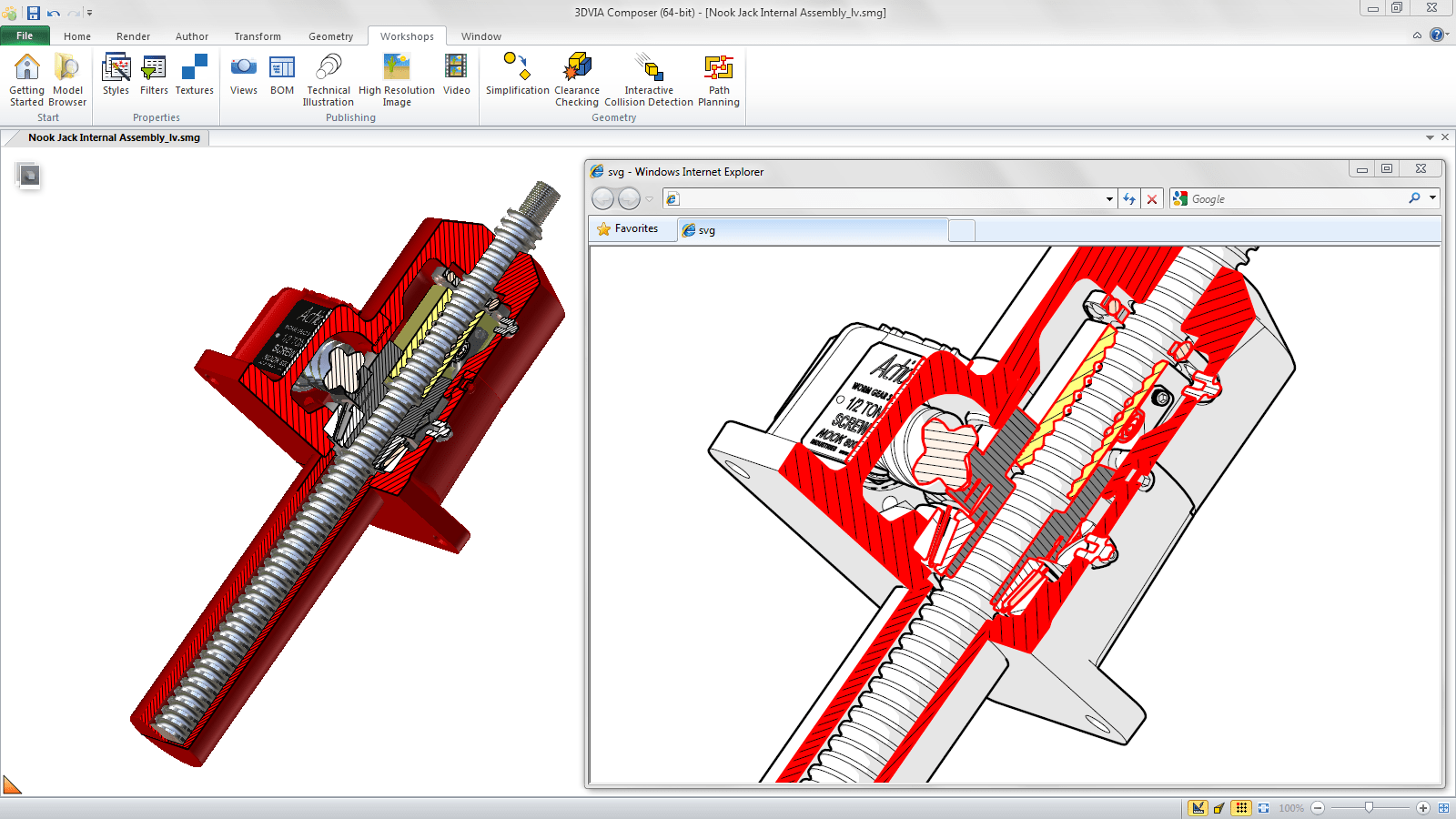Toggle the grid display in status bar
This screenshot has height=819, width=1456.
coord(1241,807)
